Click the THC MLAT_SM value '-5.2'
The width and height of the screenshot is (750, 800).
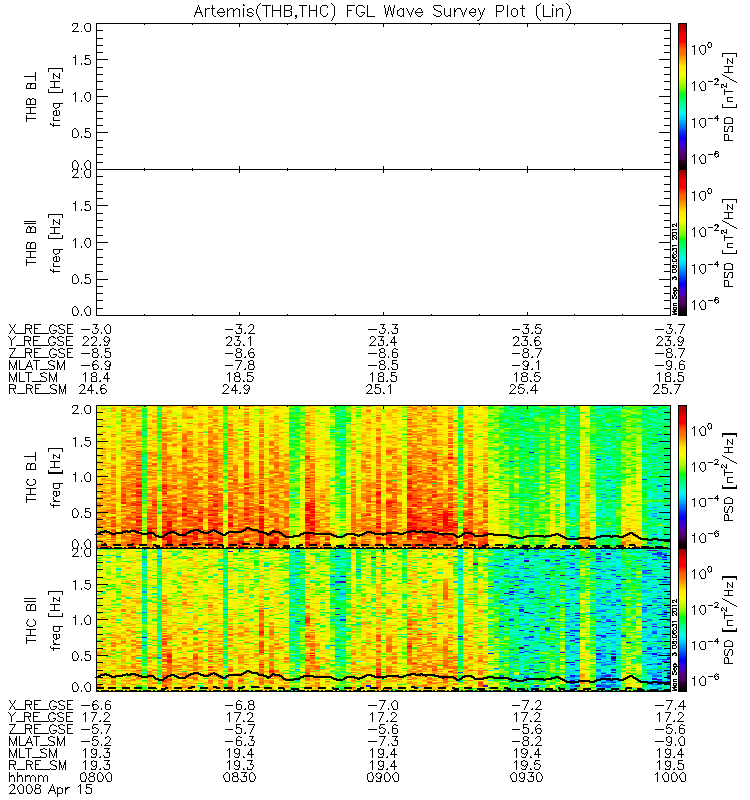point(96,741)
